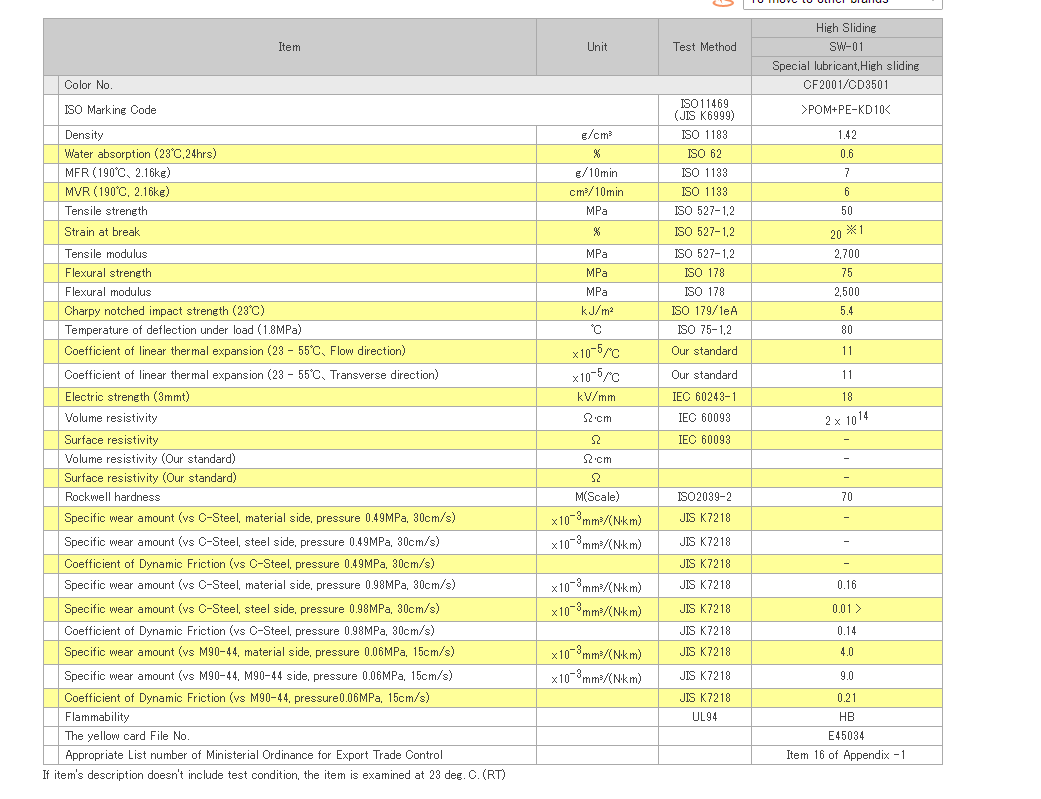Click the SW-01 grade column header
1041x799 pixels.
click(x=846, y=47)
